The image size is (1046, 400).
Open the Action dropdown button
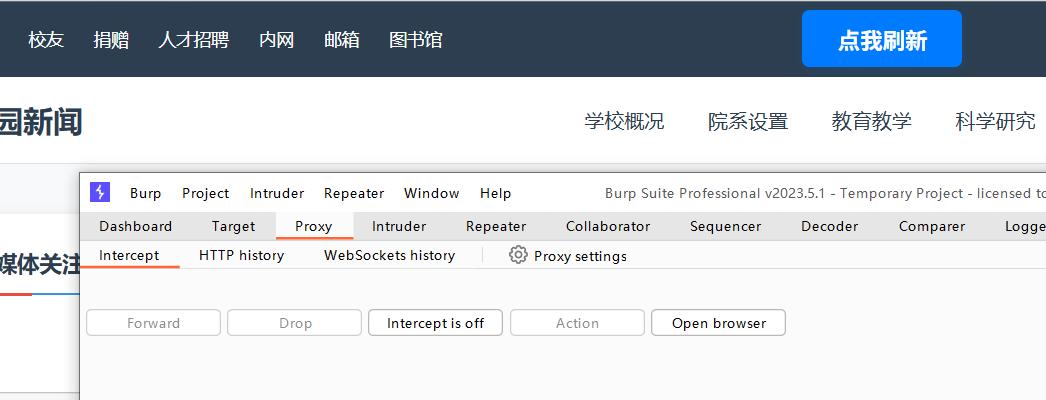point(578,323)
